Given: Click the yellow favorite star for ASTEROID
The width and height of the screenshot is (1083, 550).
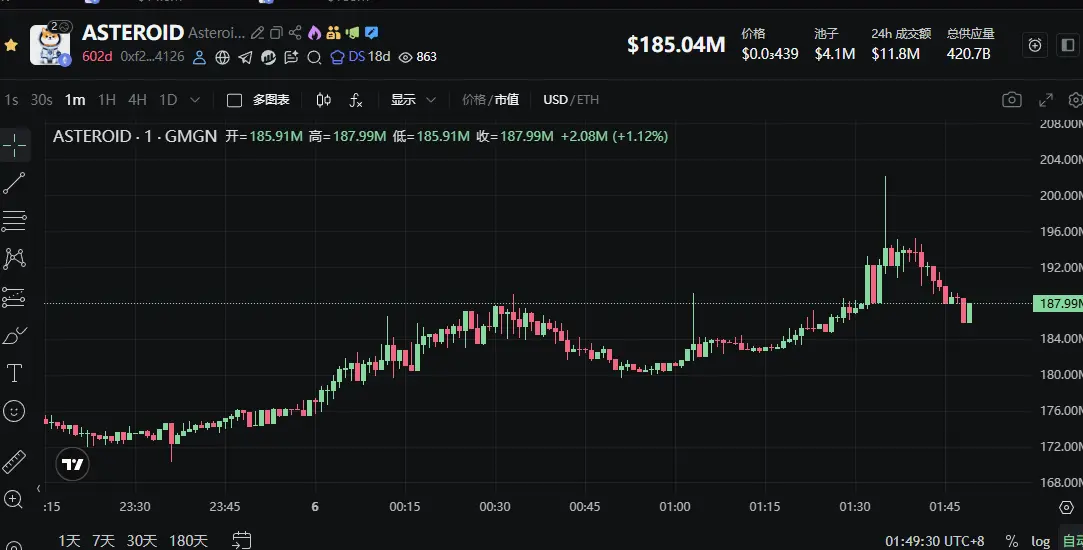Looking at the screenshot, I should 11,46.
